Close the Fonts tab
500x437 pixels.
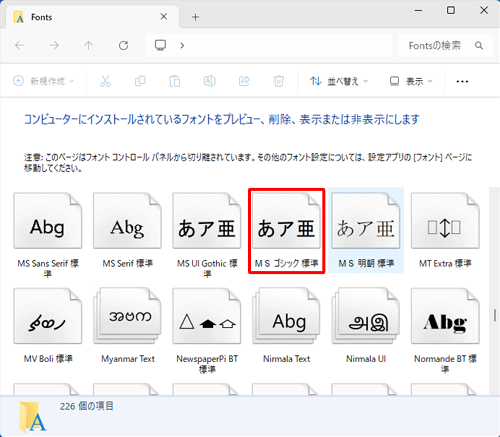[164, 17]
